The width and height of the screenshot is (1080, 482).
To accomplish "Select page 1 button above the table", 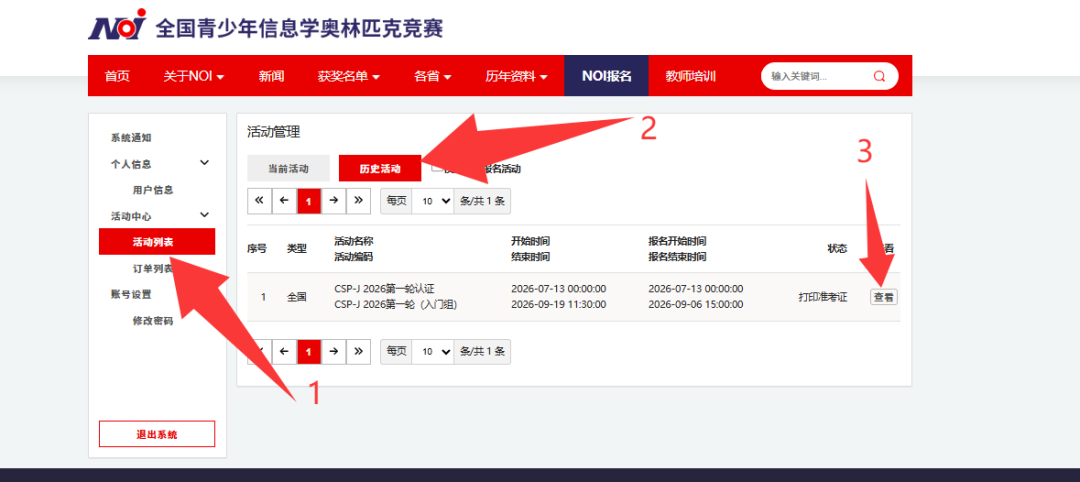I will [309, 200].
